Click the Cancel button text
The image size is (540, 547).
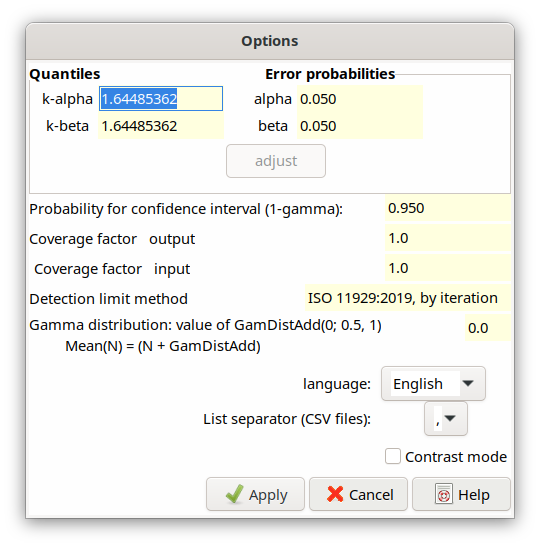pyautogui.click(x=371, y=495)
